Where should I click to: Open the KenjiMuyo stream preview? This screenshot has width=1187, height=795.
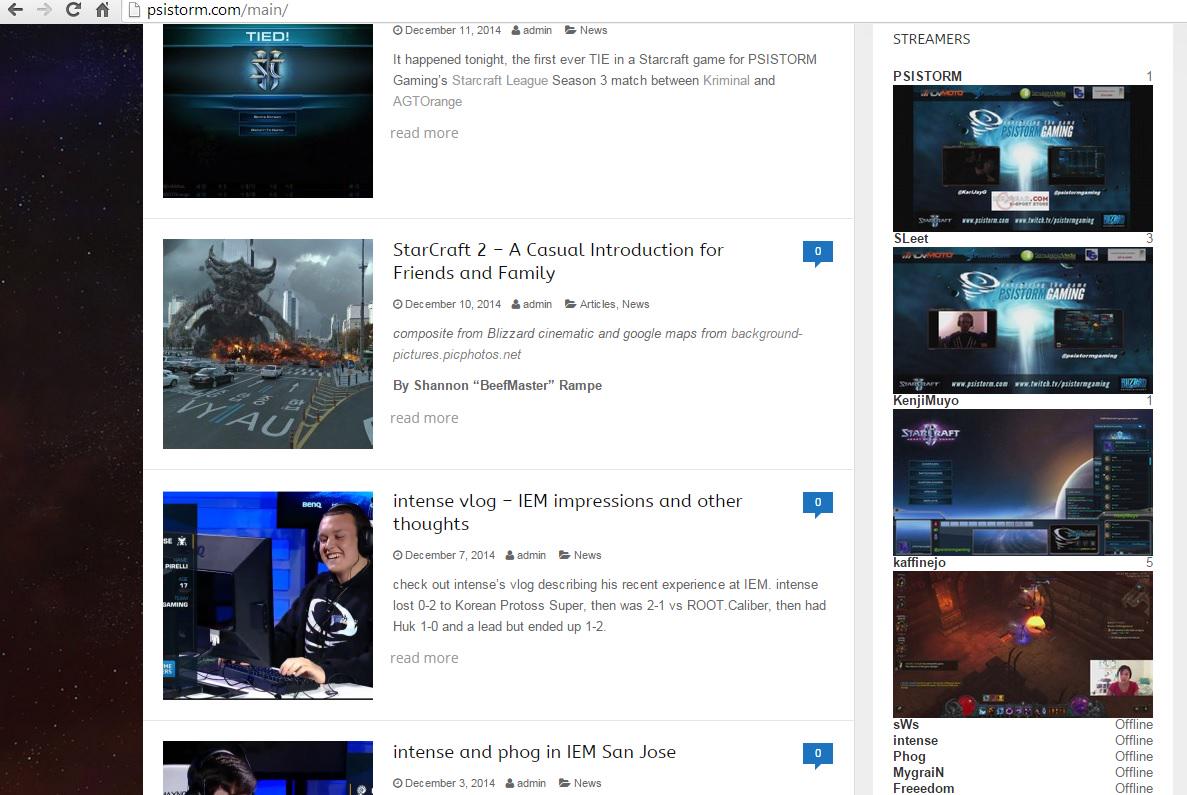1023,482
